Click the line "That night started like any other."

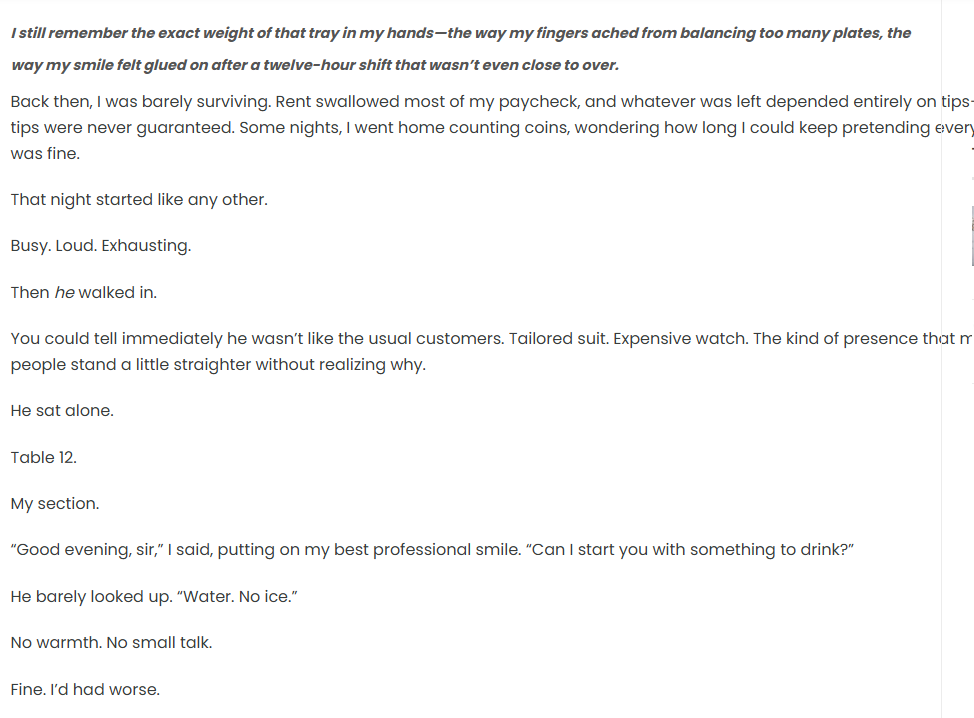139,199
